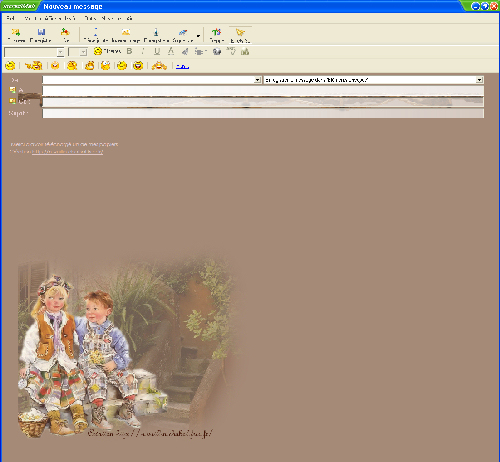Click the blue up-down arrows message style icon

[96, 32]
